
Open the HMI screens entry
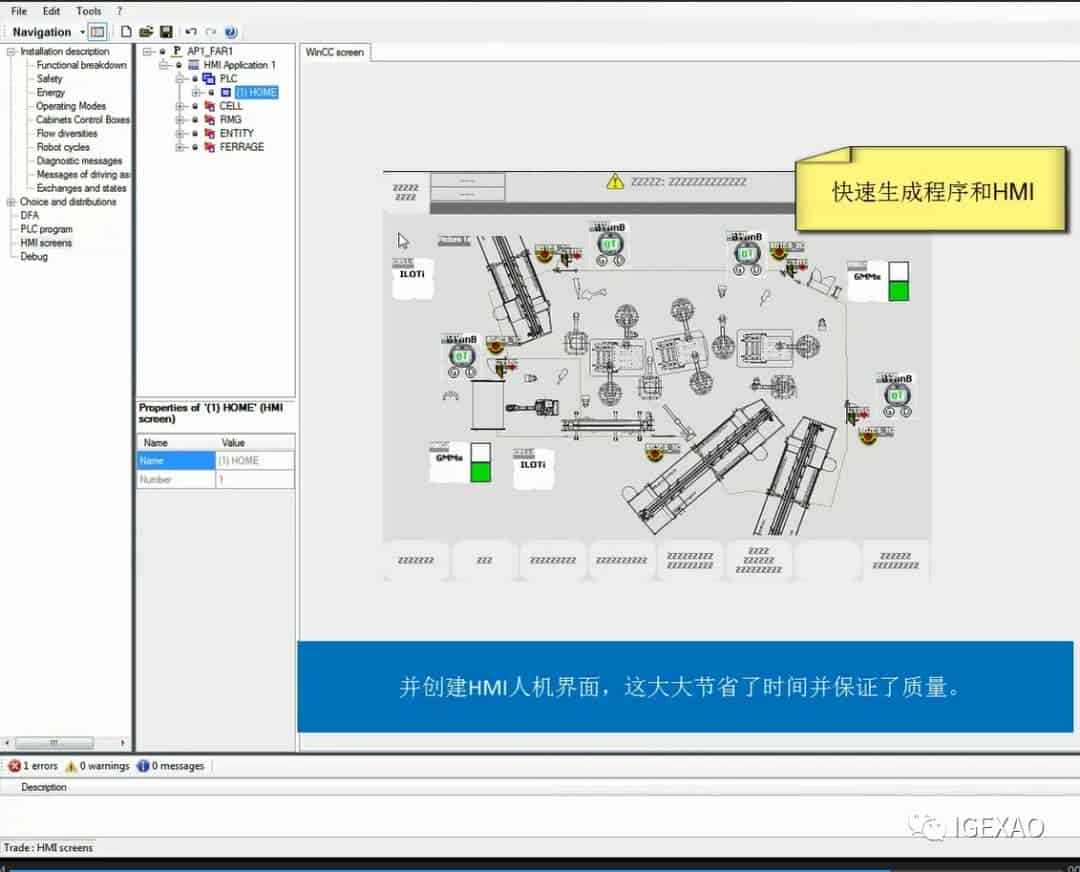46,243
